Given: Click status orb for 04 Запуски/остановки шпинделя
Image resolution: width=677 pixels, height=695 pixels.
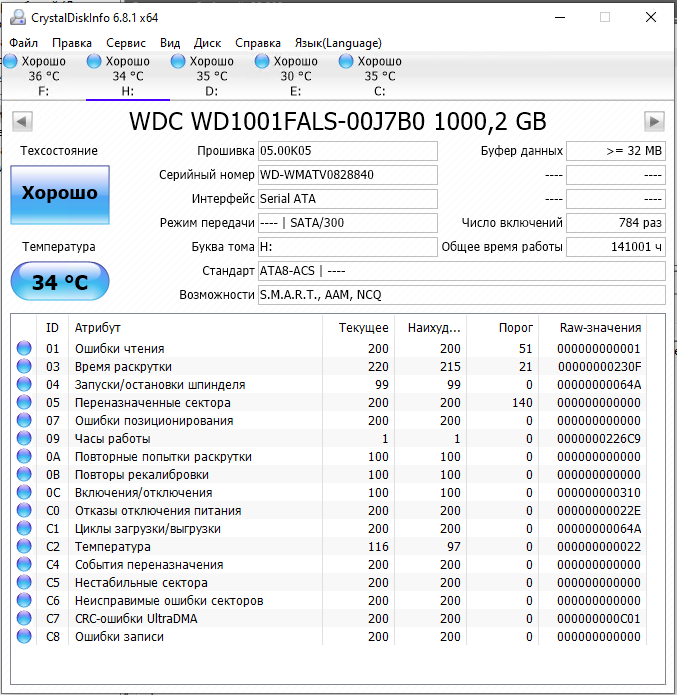Looking at the screenshot, I should (x=24, y=384).
